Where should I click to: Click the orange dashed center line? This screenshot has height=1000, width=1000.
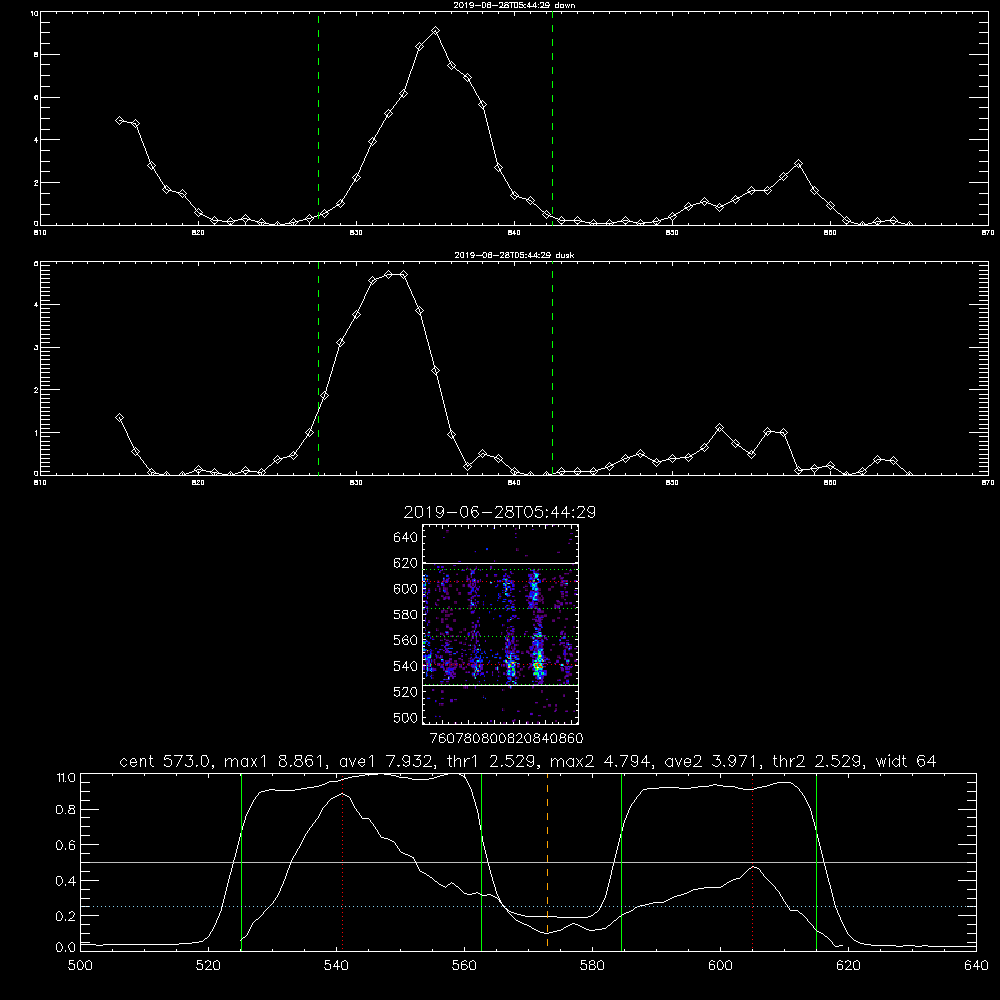[x=547, y=862]
